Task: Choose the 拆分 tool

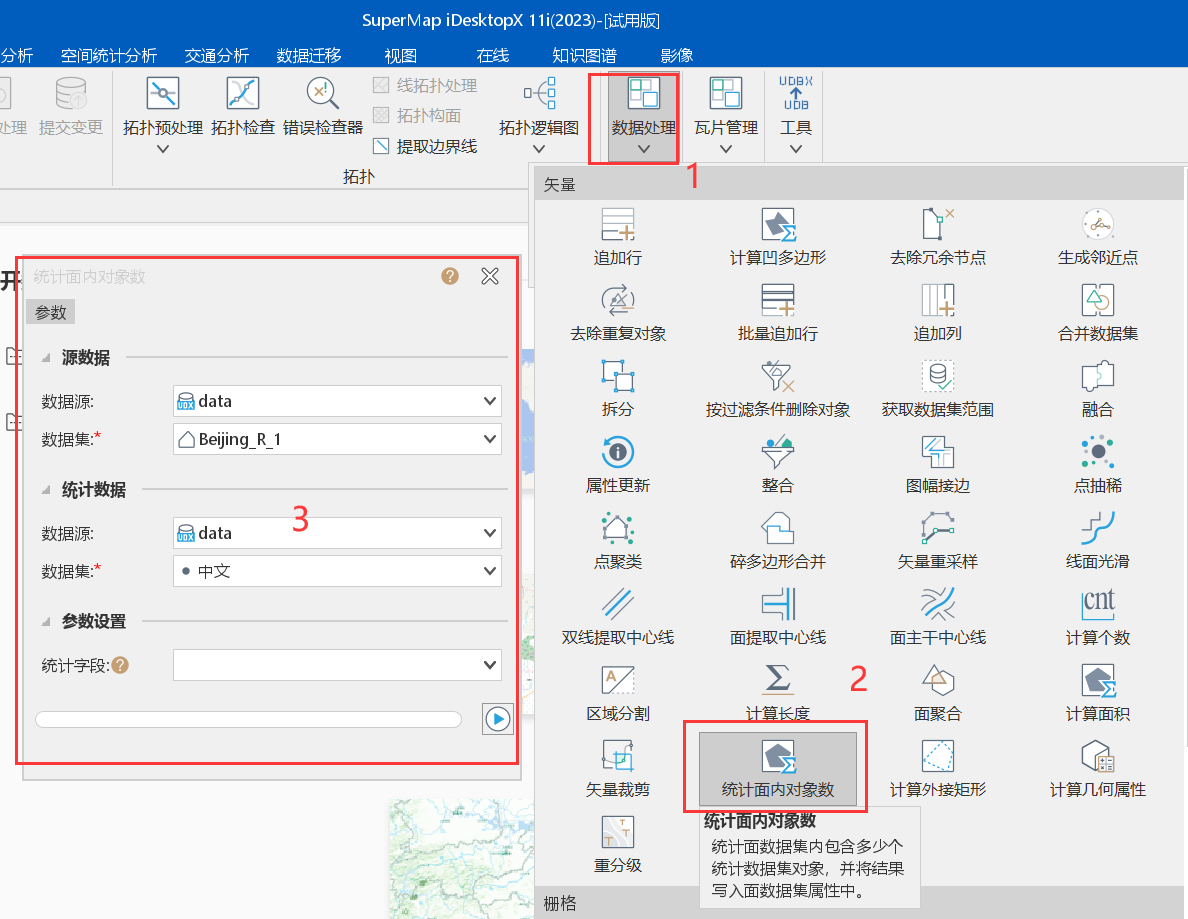Action: 617,389
